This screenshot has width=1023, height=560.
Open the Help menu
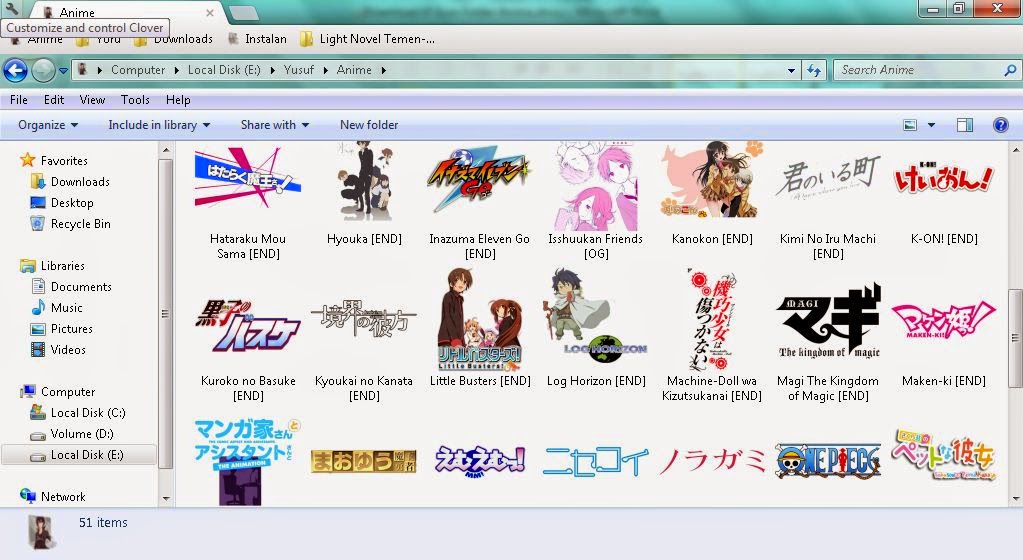(x=177, y=100)
